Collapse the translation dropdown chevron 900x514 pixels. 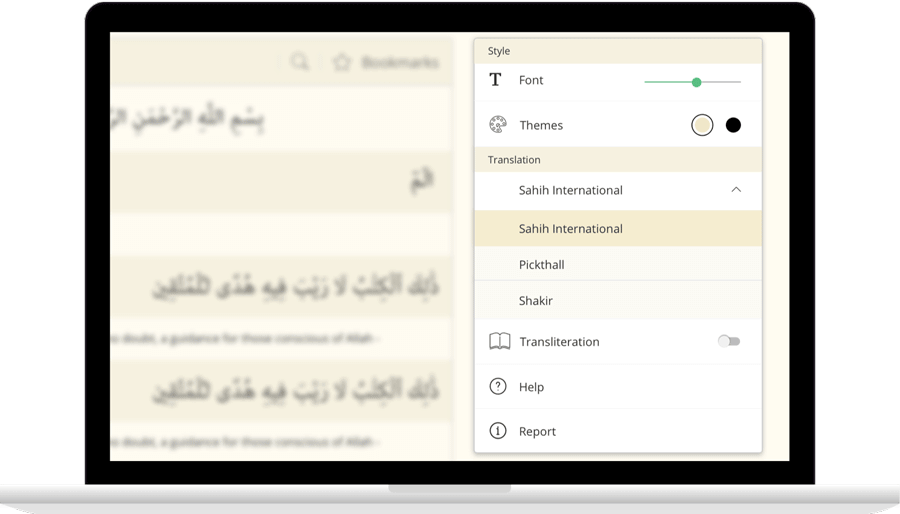tap(736, 190)
